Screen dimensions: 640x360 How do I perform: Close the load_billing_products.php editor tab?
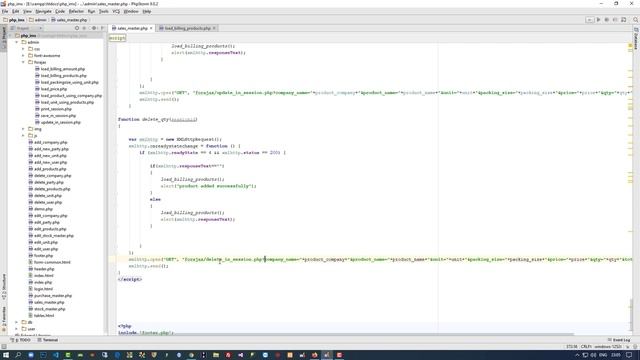point(214,28)
